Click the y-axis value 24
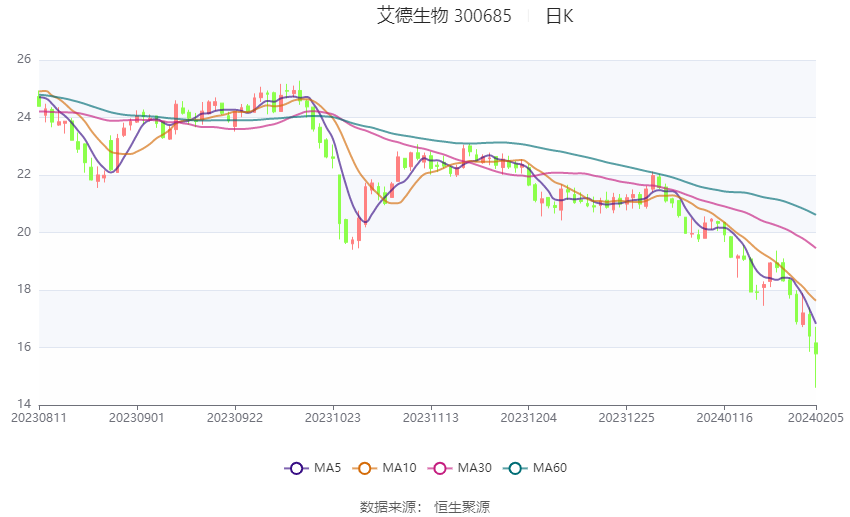 [24, 117]
